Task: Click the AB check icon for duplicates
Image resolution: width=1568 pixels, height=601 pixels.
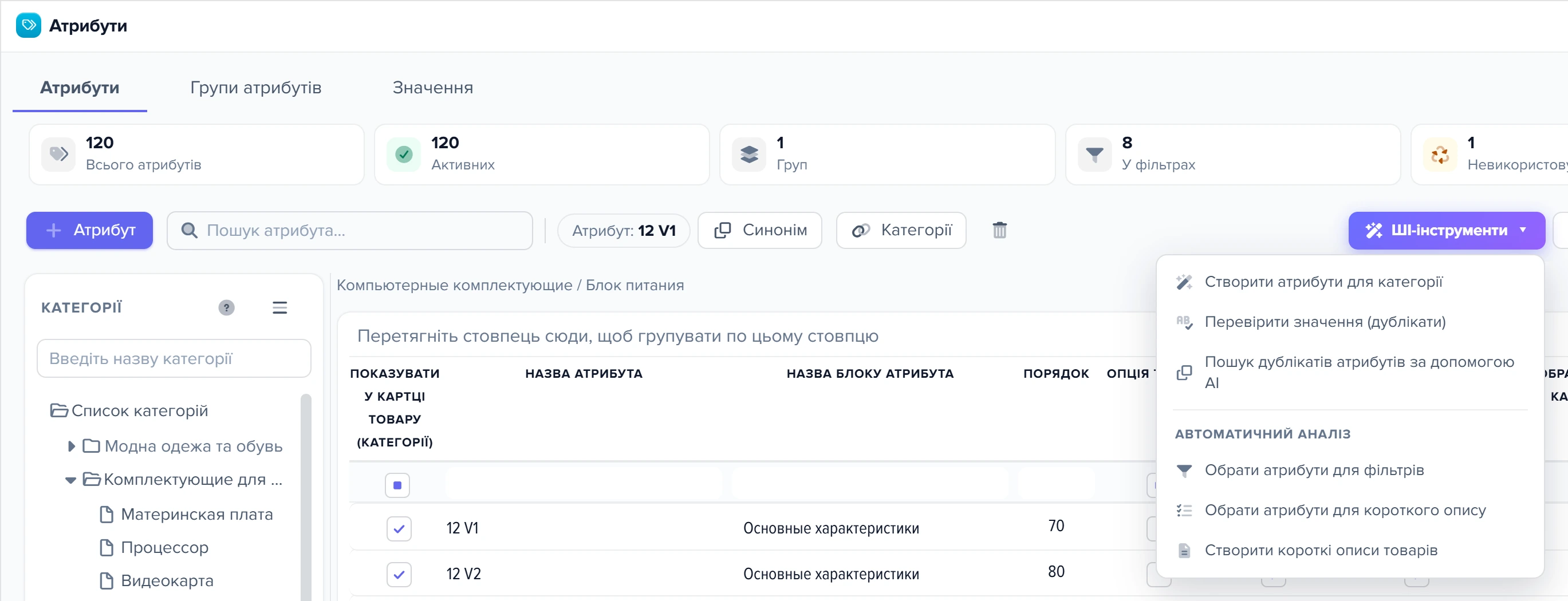Action: 1184,322
